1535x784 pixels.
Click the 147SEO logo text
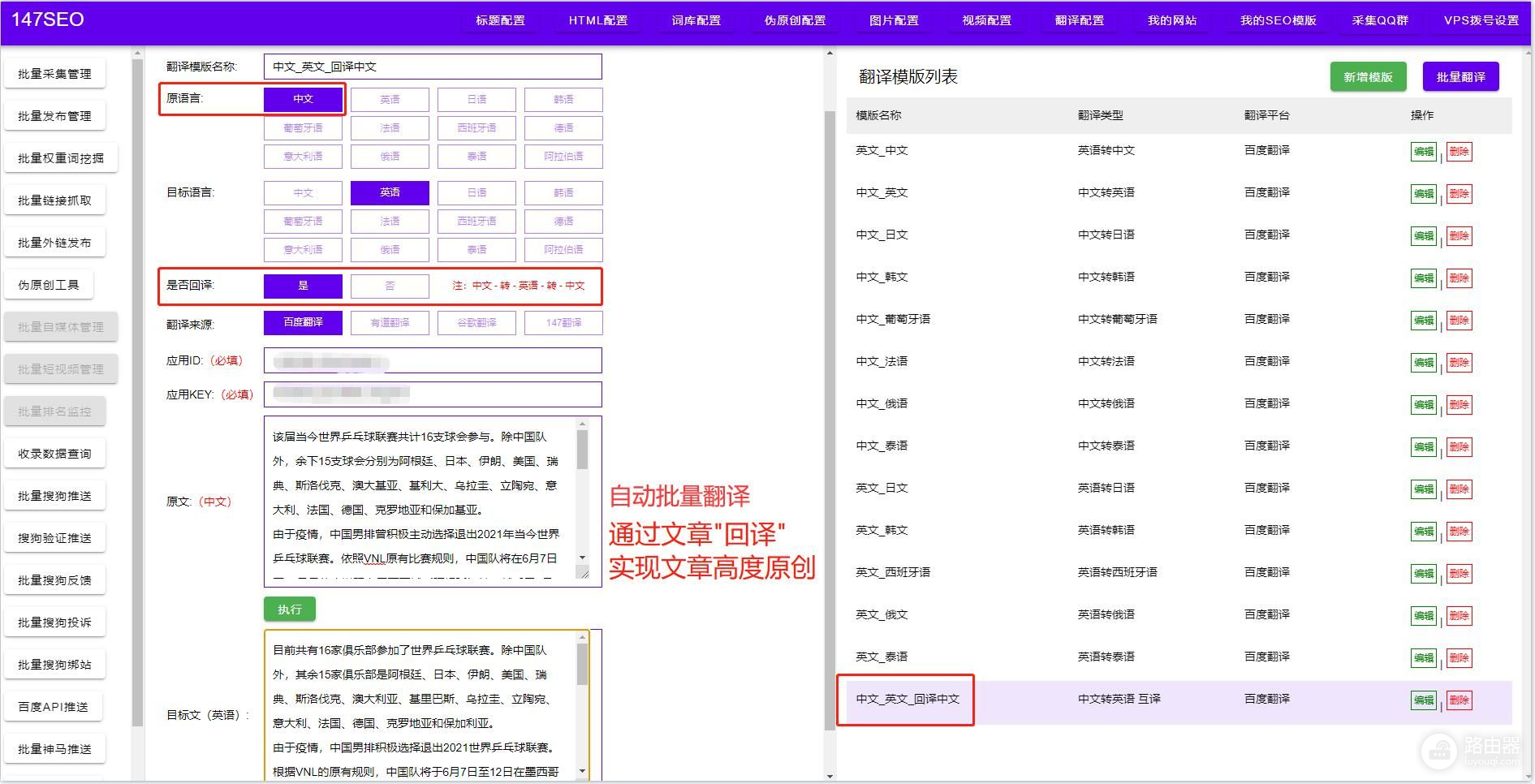(48, 19)
